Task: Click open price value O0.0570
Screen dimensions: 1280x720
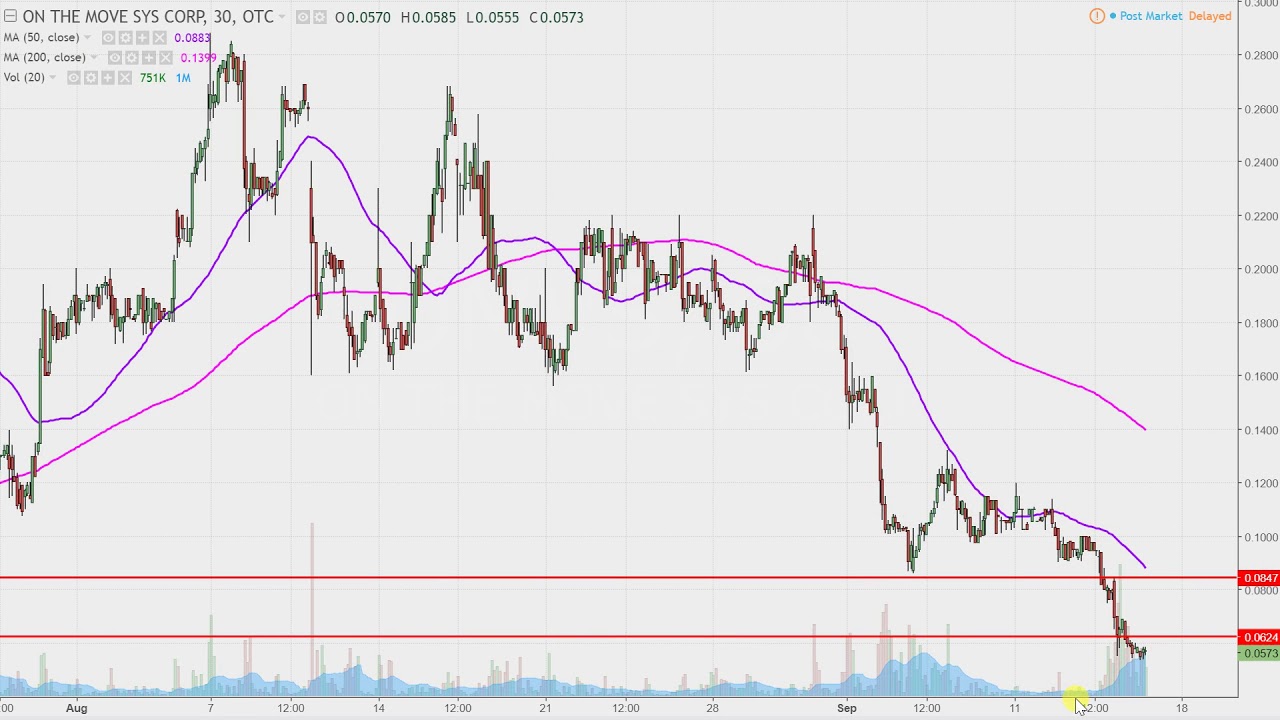Action: tap(361, 17)
